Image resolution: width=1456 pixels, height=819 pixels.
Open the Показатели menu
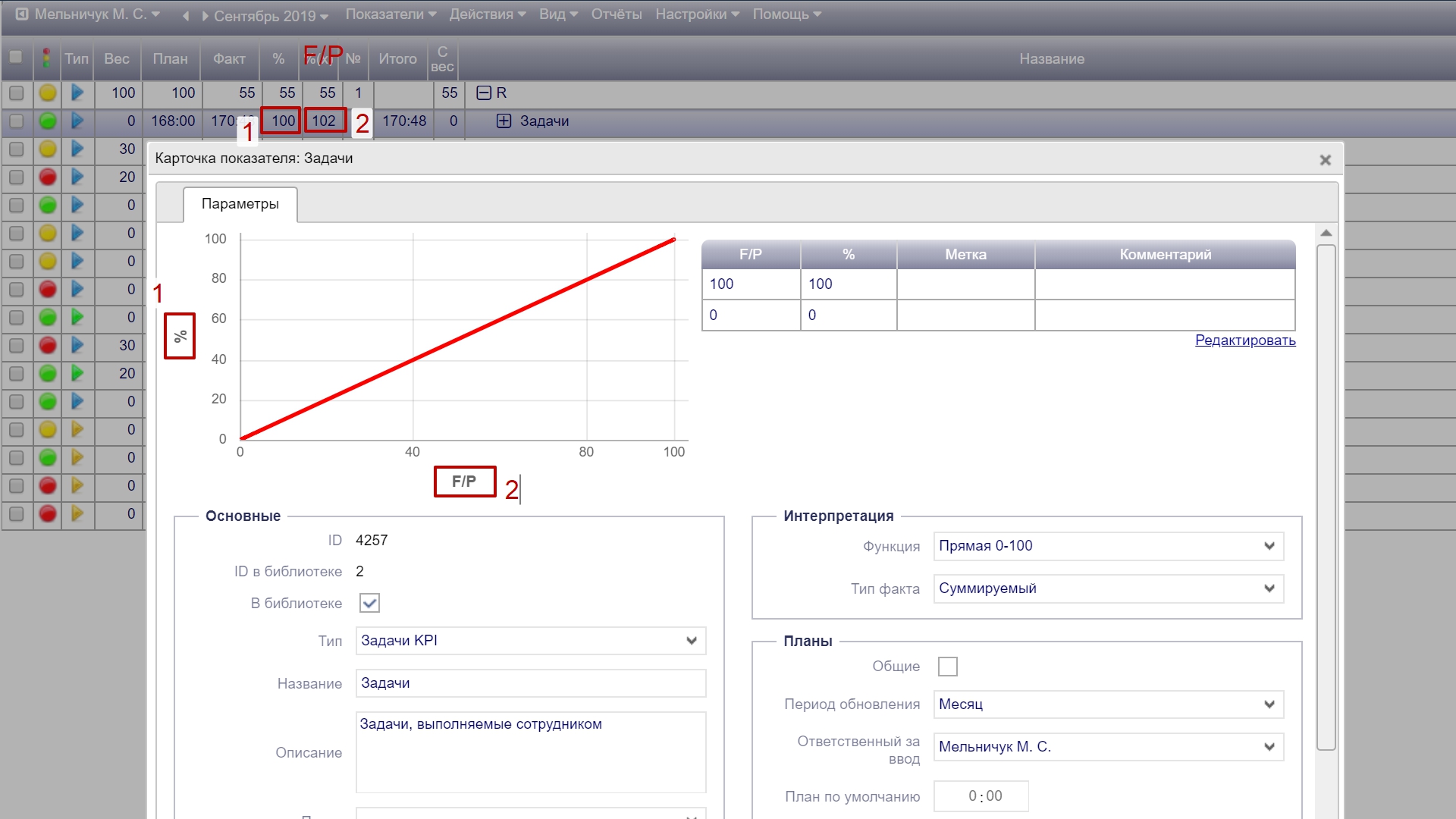(x=391, y=14)
